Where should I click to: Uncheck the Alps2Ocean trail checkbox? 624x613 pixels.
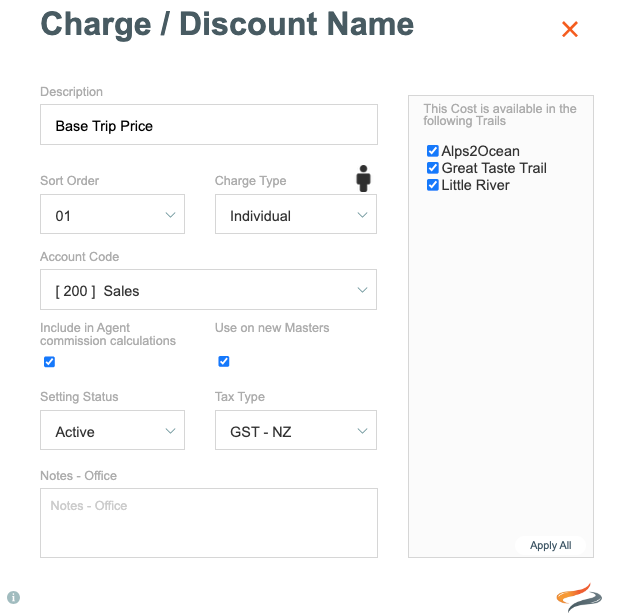pyautogui.click(x=433, y=151)
